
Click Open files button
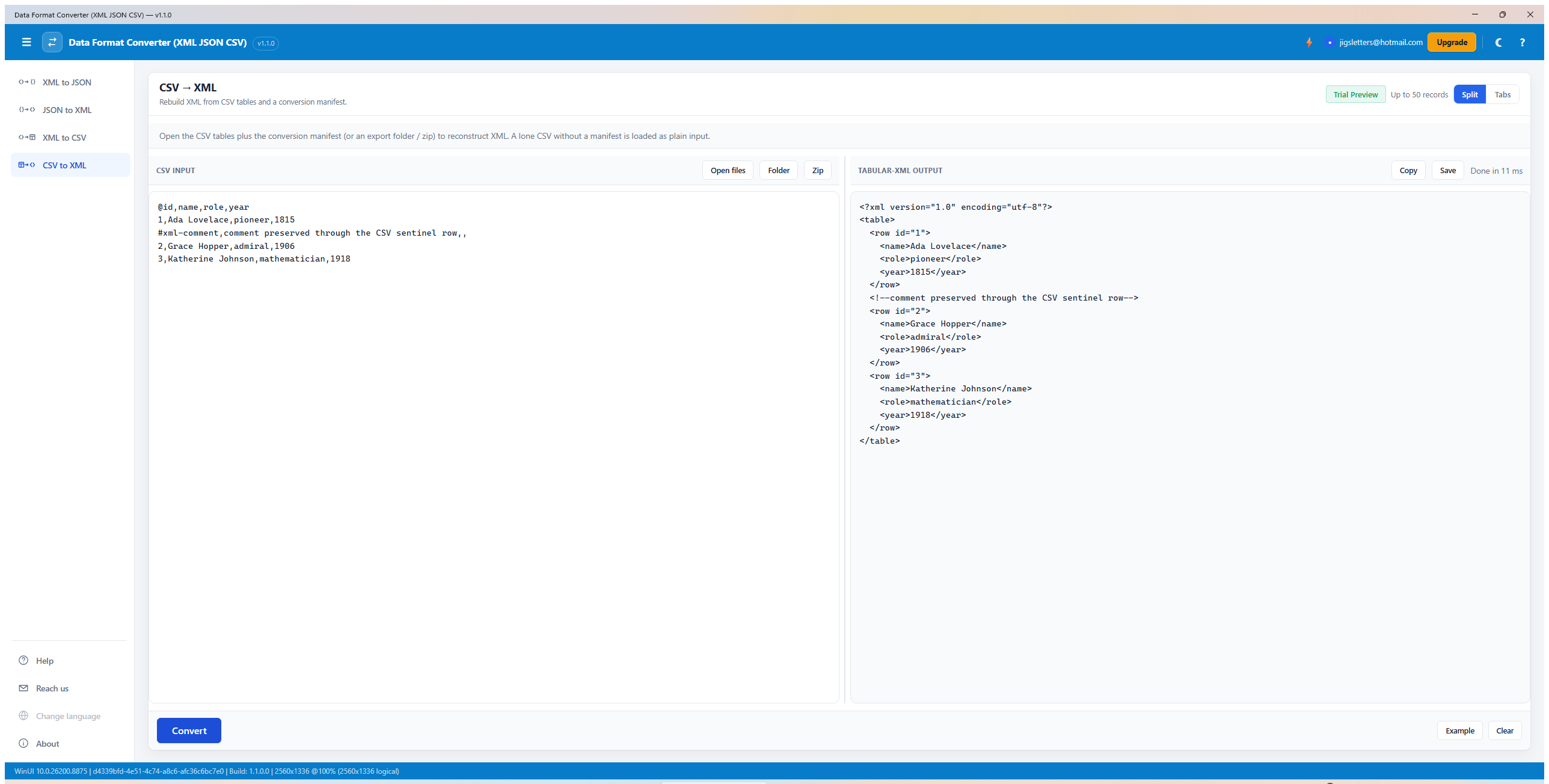(728, 171)
